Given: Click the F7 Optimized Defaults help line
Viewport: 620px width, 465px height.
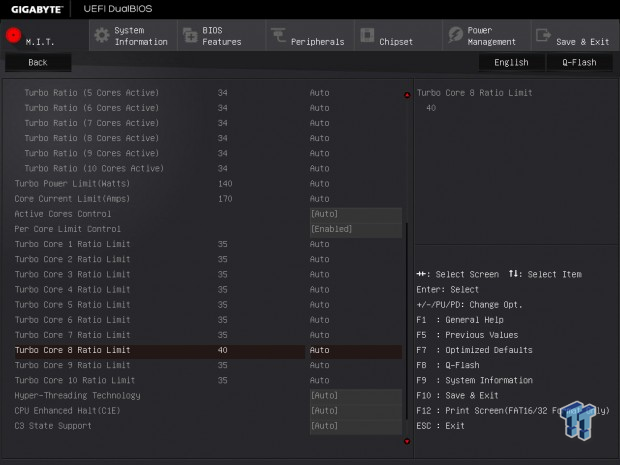Looking at the screenshot, I should [474, 350].
